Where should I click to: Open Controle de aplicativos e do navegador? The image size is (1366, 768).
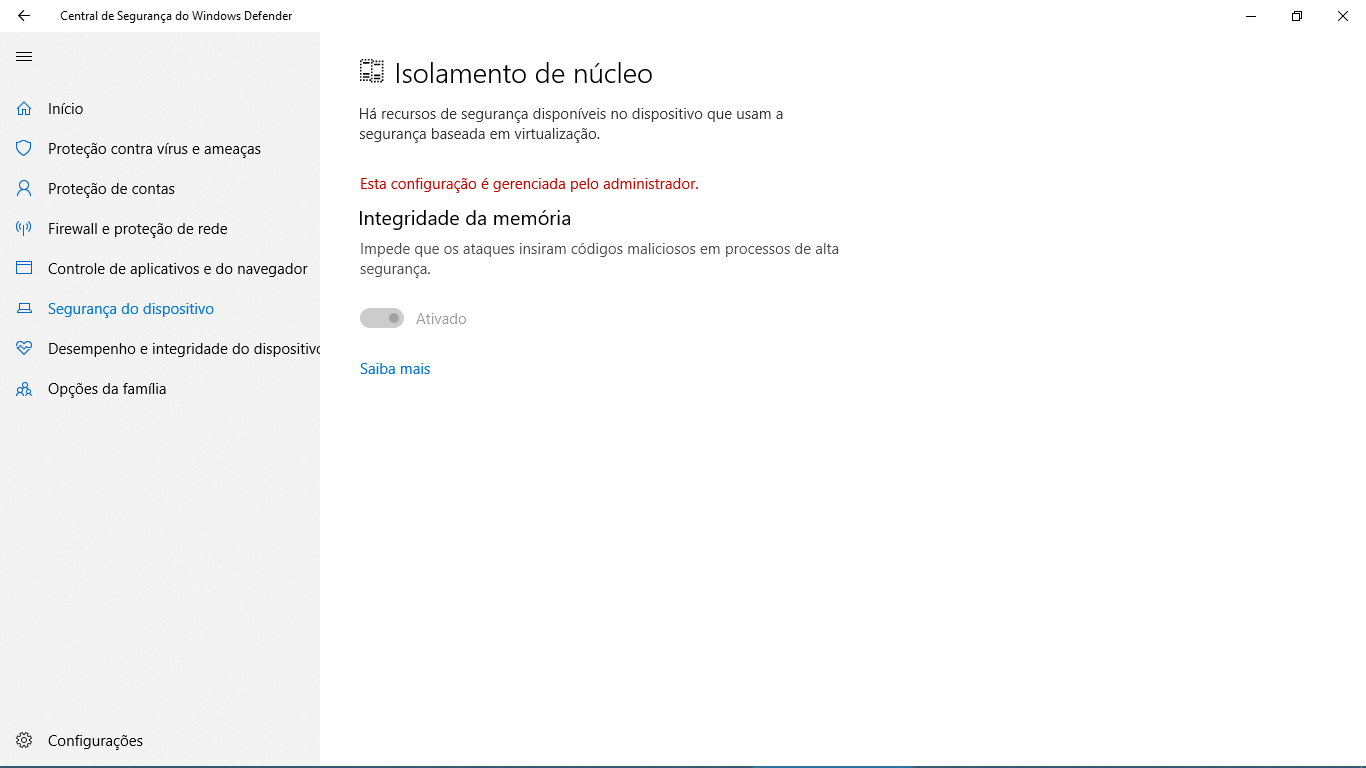click(x=160, y=269)
